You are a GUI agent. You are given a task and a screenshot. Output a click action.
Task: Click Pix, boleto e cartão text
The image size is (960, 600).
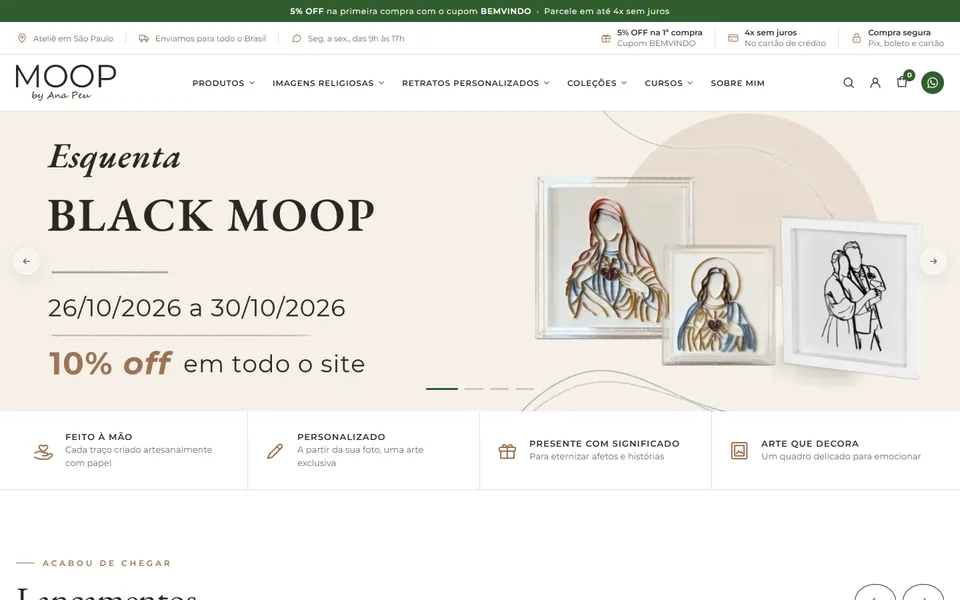pos(906,43)
